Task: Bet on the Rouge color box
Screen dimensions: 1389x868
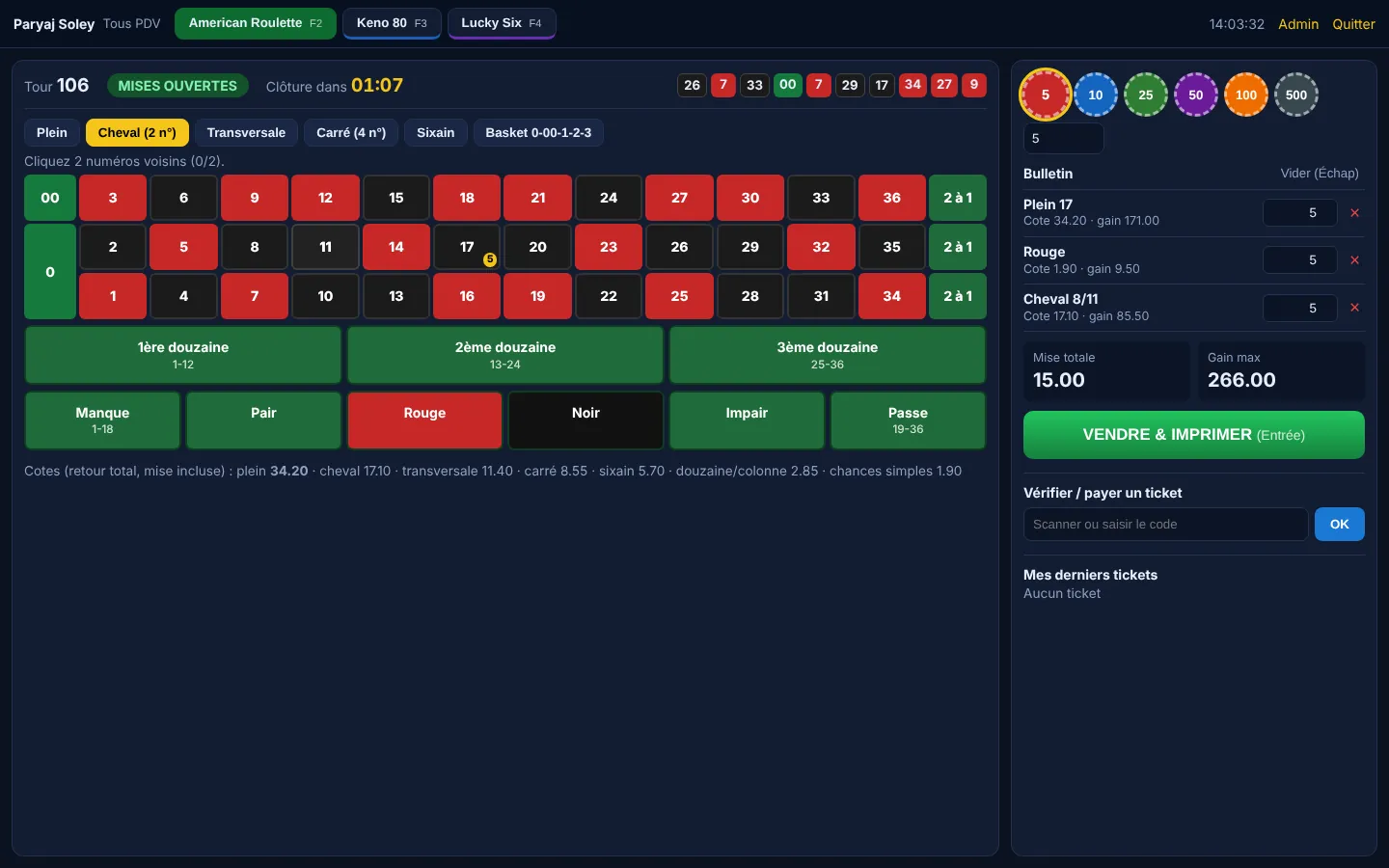Action: [x=424, y=420]
